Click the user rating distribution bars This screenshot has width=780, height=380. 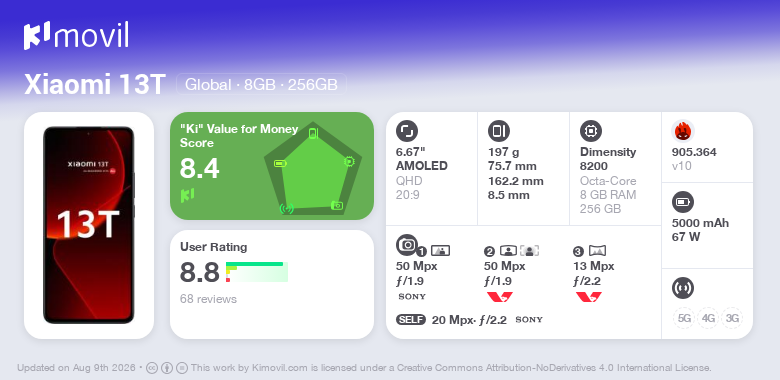tap(257, 272)
